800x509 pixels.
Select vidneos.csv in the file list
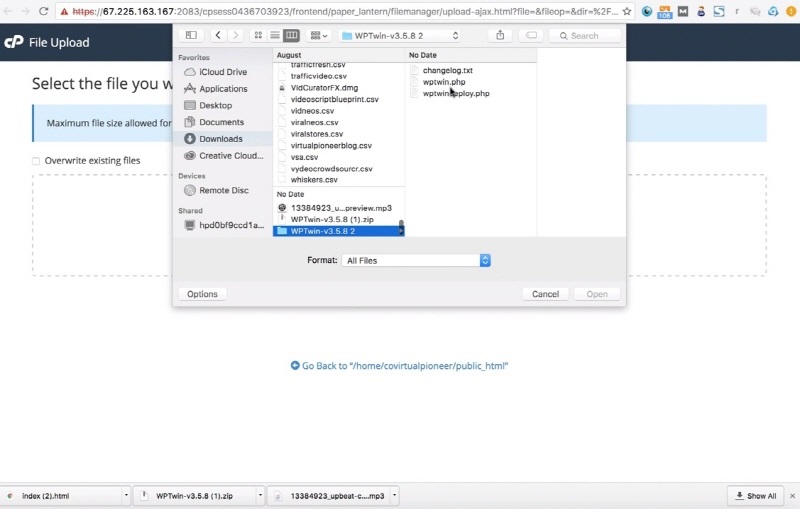pos(312,111)
